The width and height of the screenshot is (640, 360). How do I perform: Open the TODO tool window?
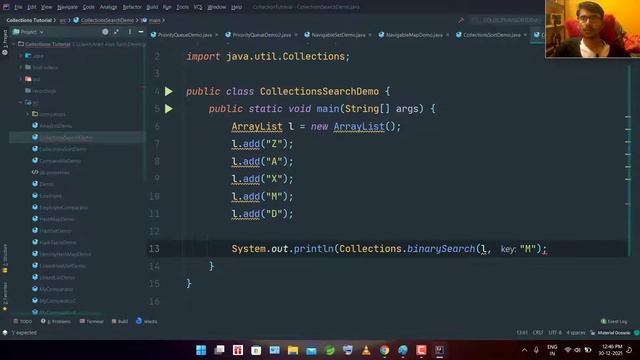coord(23,322)
